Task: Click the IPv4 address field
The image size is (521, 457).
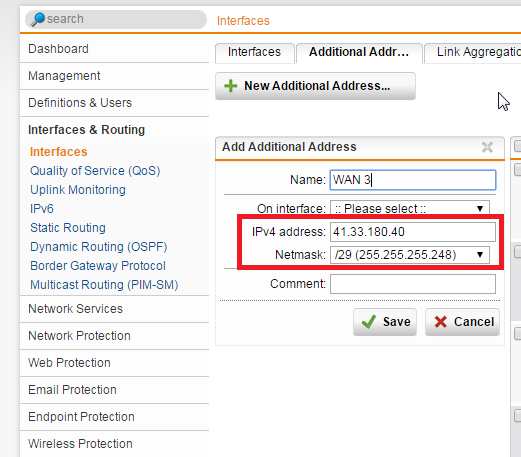Action: coord(413,232)
